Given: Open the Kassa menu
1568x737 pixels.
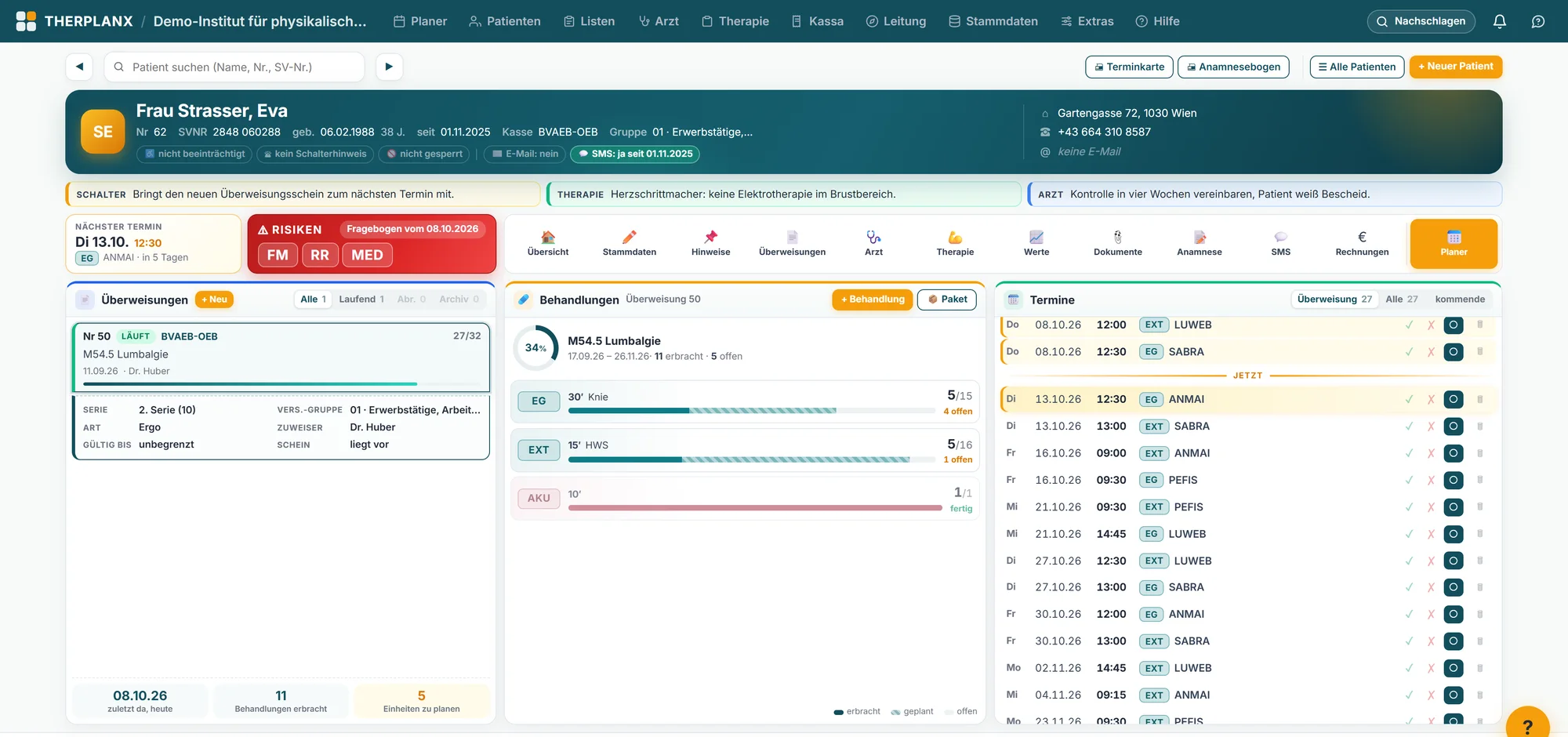Looking at the screenshot, I should coord(818,21).
